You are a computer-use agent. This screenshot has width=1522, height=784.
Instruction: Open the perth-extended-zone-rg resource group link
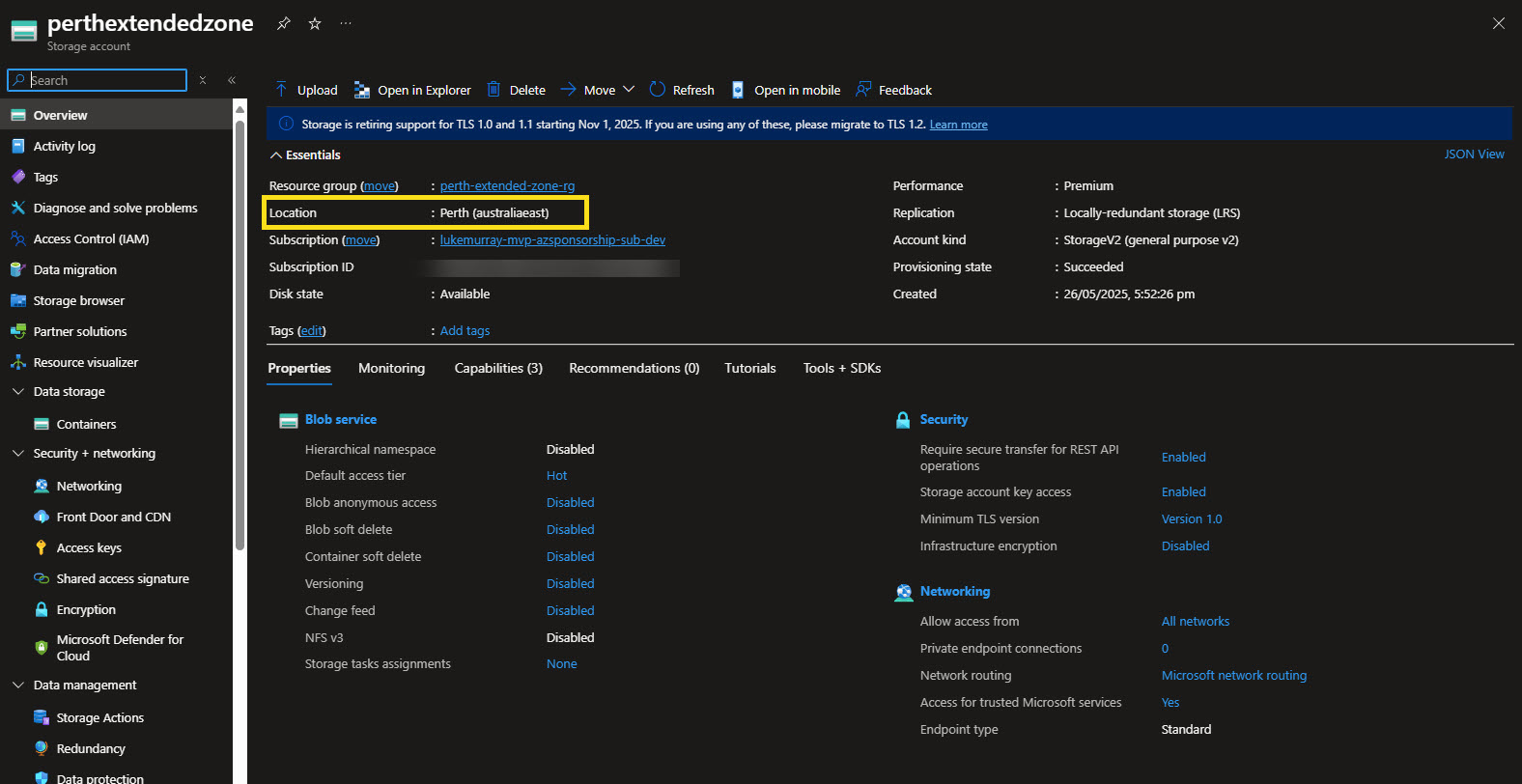pyautogui.click(x=507, y=185)
